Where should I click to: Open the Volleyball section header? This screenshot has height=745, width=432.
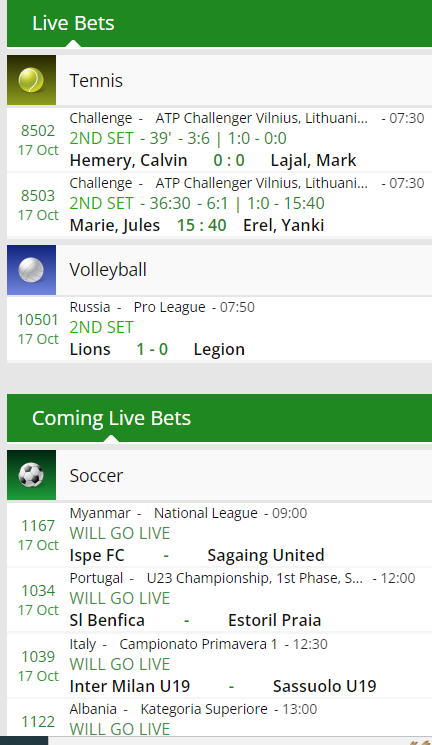click(x=220, y=270)
